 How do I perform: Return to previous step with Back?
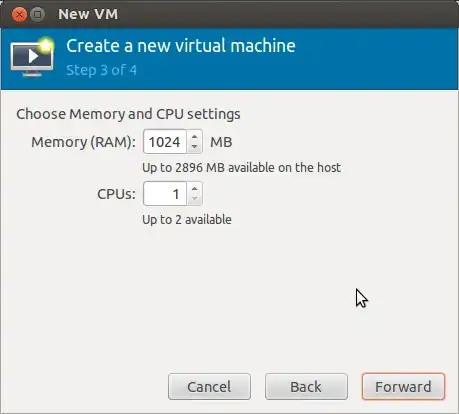click(306, 387)
